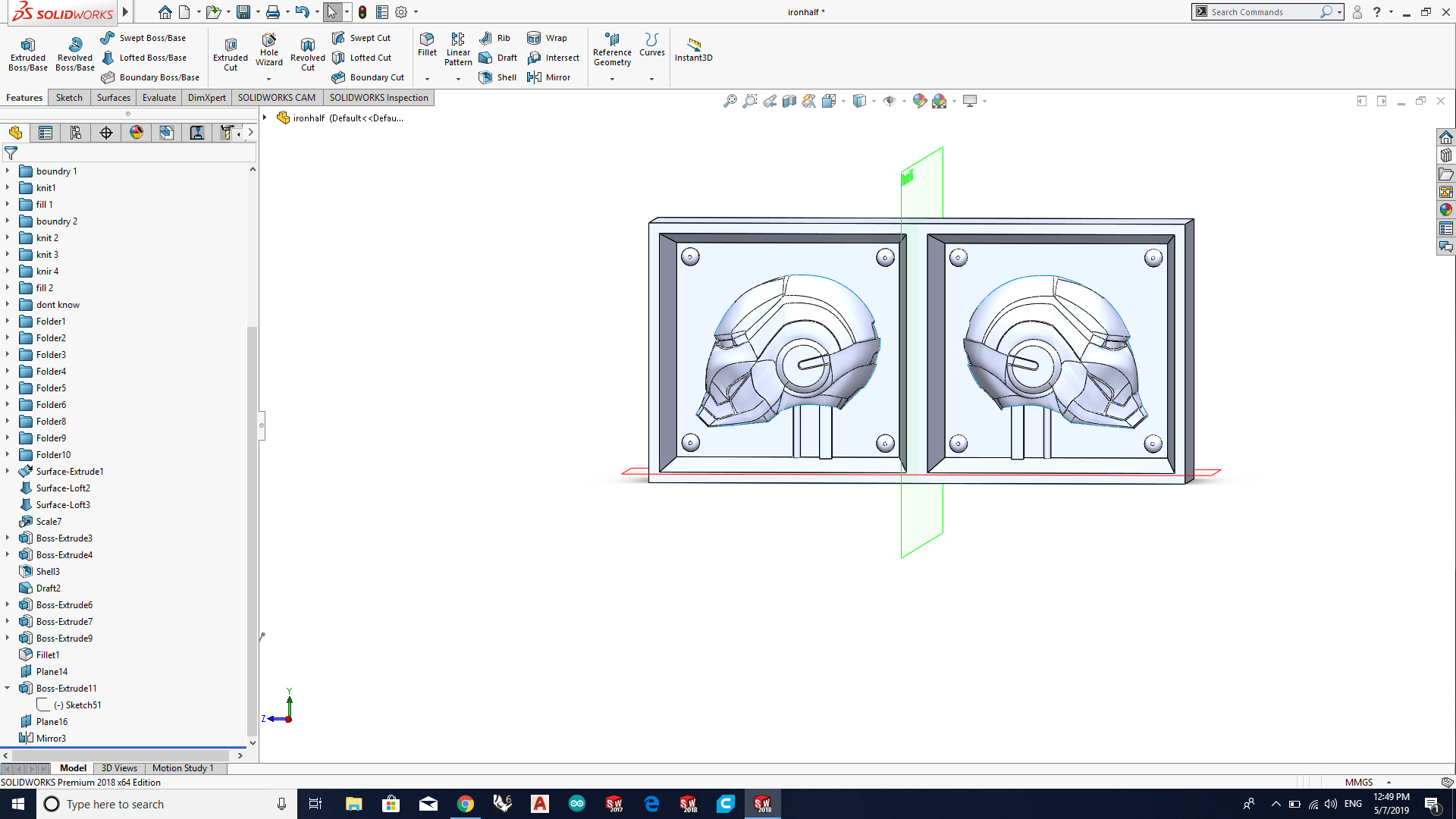Open the Reference Geometry dropdown
The height and width of the screenshot is (819, 1456).
tap(612, 79)
